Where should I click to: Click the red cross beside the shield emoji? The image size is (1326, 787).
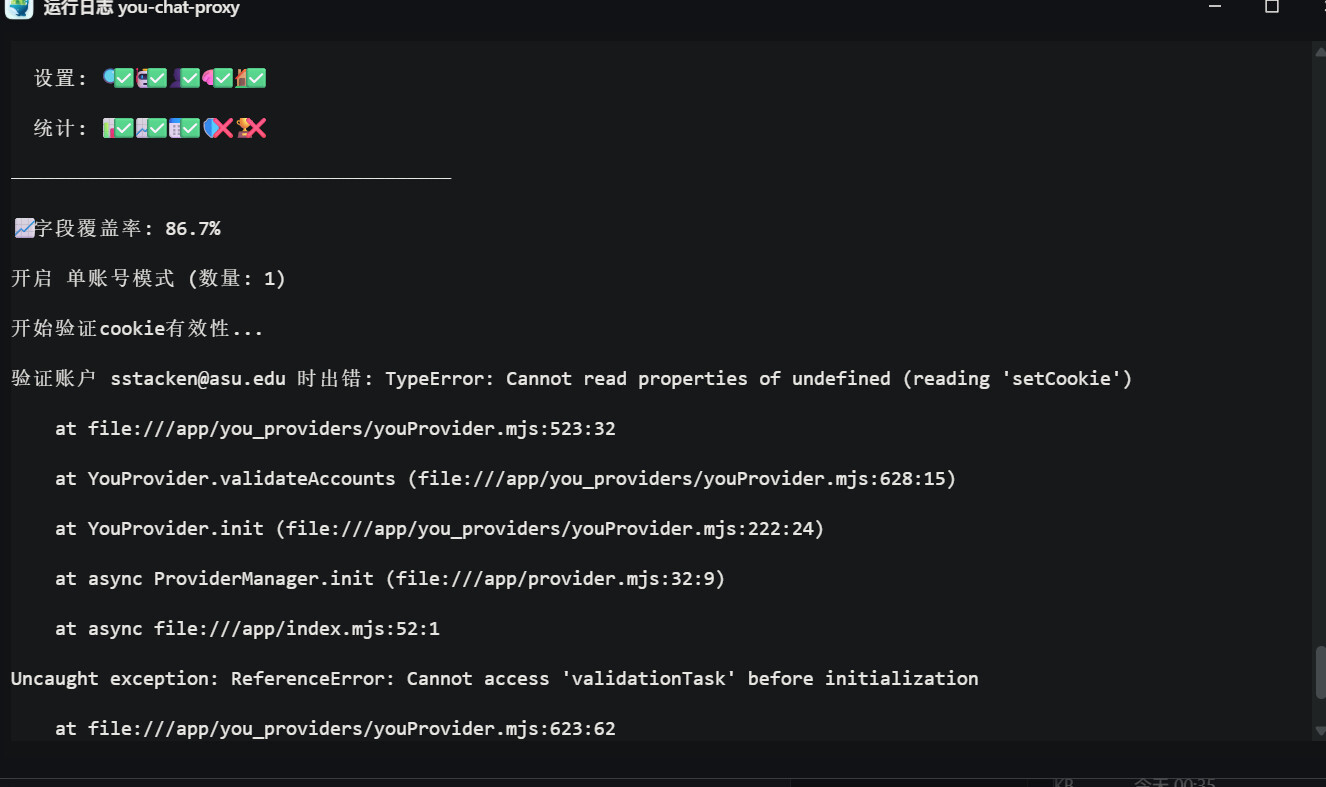pyautogui.click(x=223, y=128)
